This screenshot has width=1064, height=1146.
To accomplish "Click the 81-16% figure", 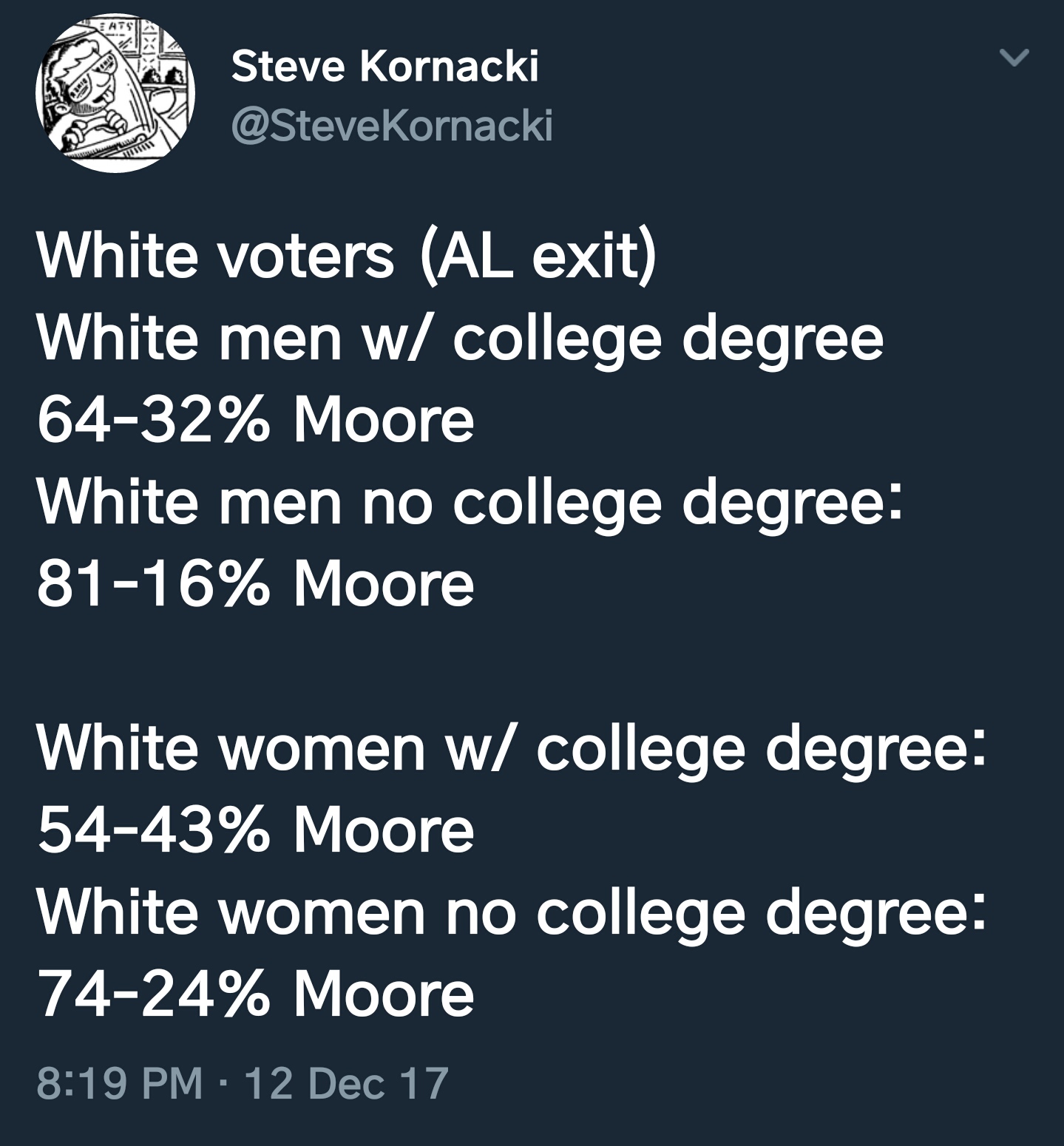I will pos(153,584).
